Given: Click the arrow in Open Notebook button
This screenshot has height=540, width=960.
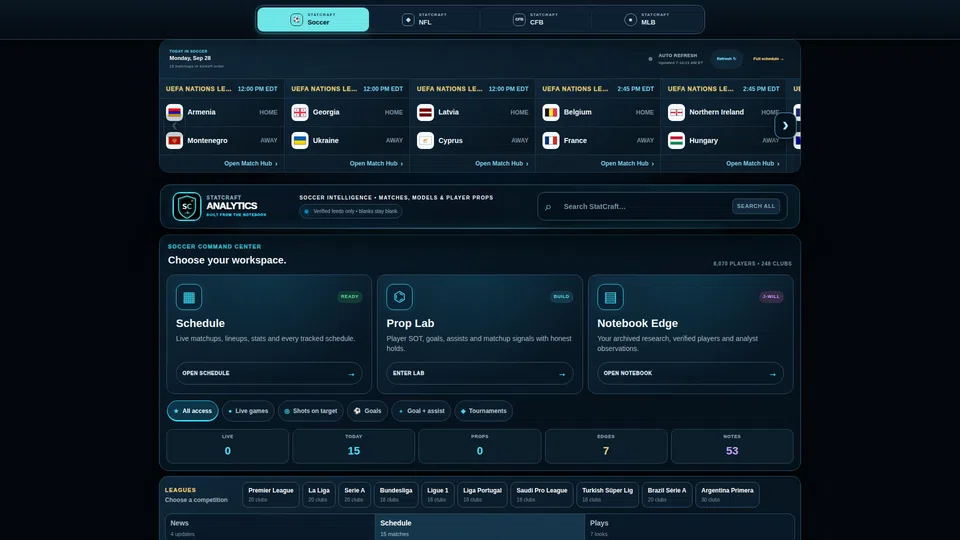Looking at the screenshot, I should pos(773,374).
